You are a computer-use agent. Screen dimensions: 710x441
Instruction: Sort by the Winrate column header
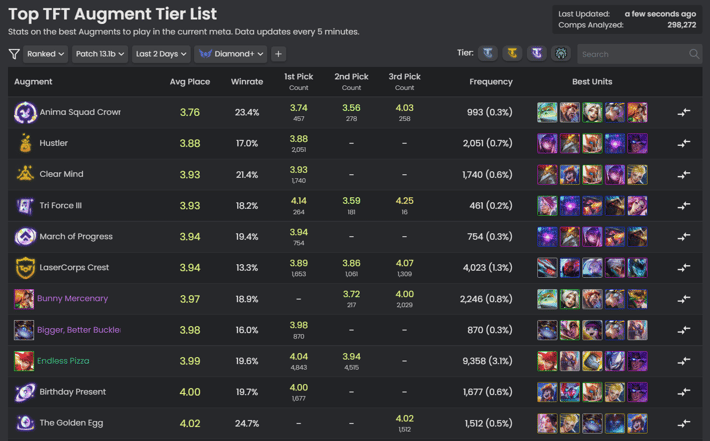point(247,81)
